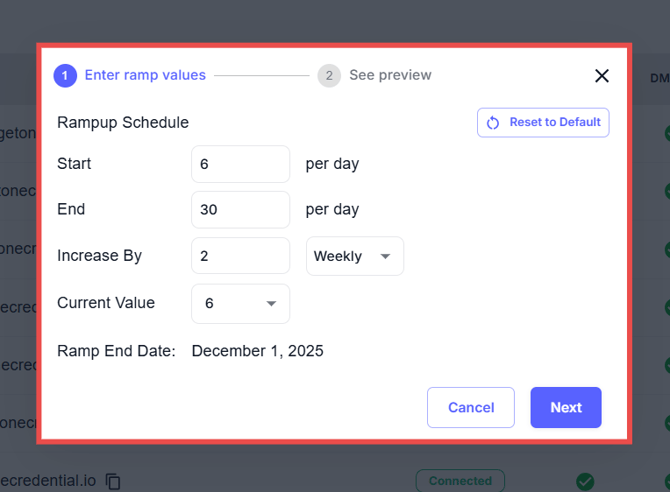Go to the See preview step

[390, 75]
